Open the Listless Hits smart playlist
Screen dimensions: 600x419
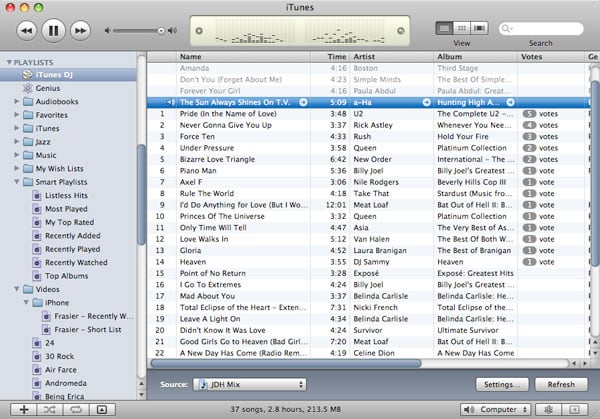coord(66,196)
